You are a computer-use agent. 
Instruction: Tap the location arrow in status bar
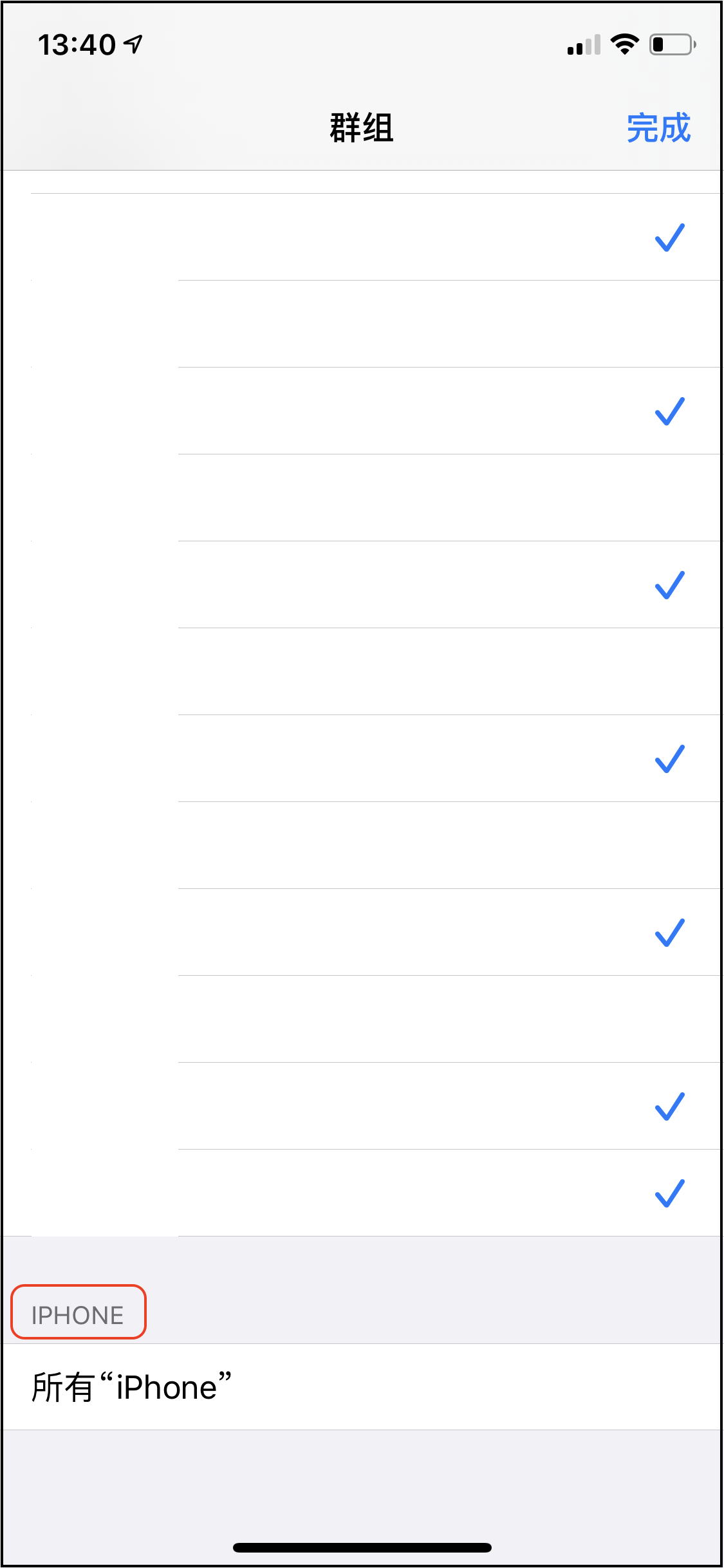tap(133, 44)
